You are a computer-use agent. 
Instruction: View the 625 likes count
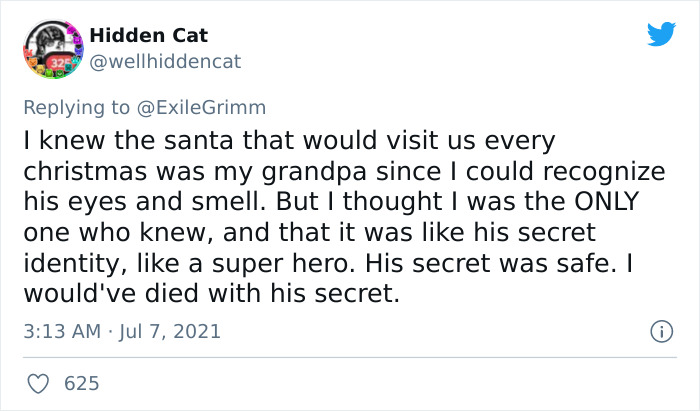tap(80, 383)
